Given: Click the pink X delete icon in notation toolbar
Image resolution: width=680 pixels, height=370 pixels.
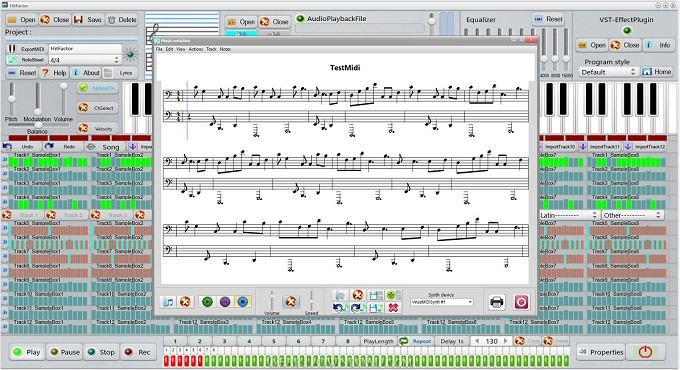Looking at the screenshot, I should point(393,308).
